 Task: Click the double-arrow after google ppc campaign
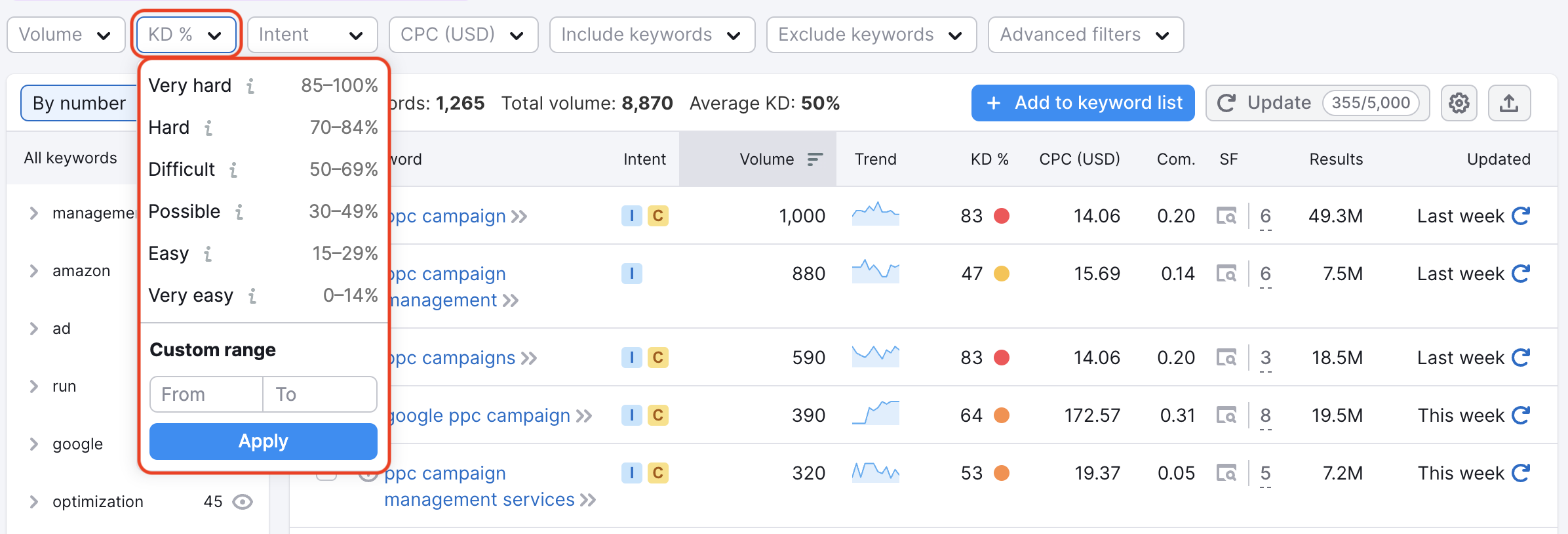pos(585,417)
